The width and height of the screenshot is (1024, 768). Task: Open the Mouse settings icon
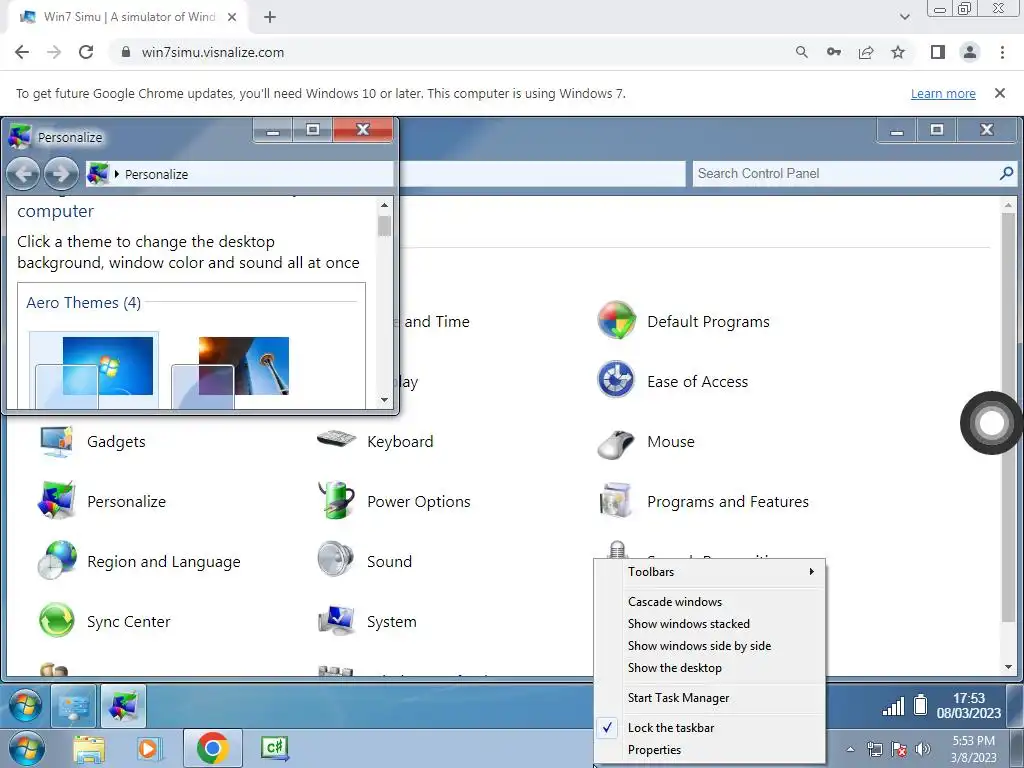[616, 444]
